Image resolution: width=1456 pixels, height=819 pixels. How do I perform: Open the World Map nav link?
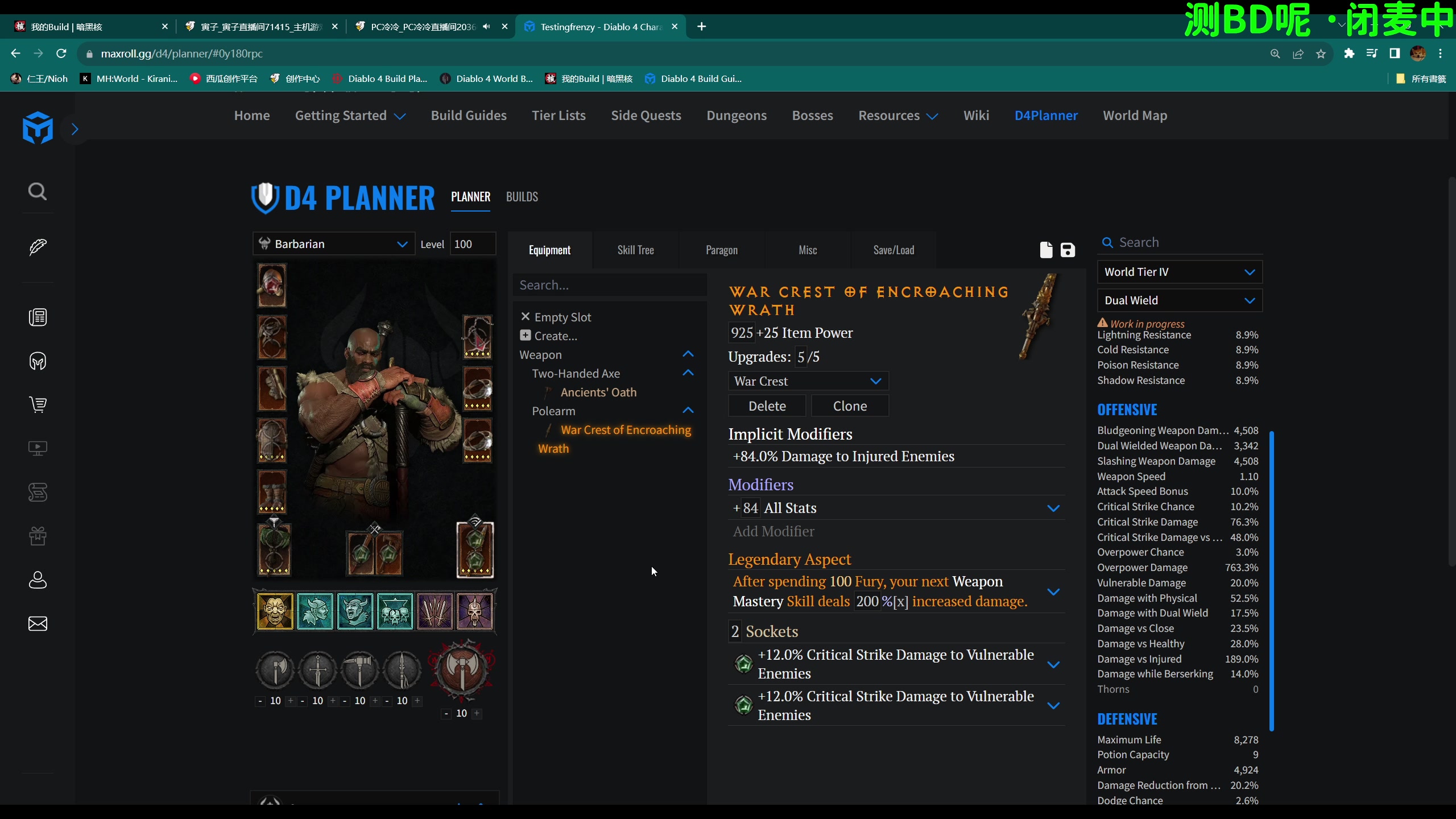(1135, 115)
